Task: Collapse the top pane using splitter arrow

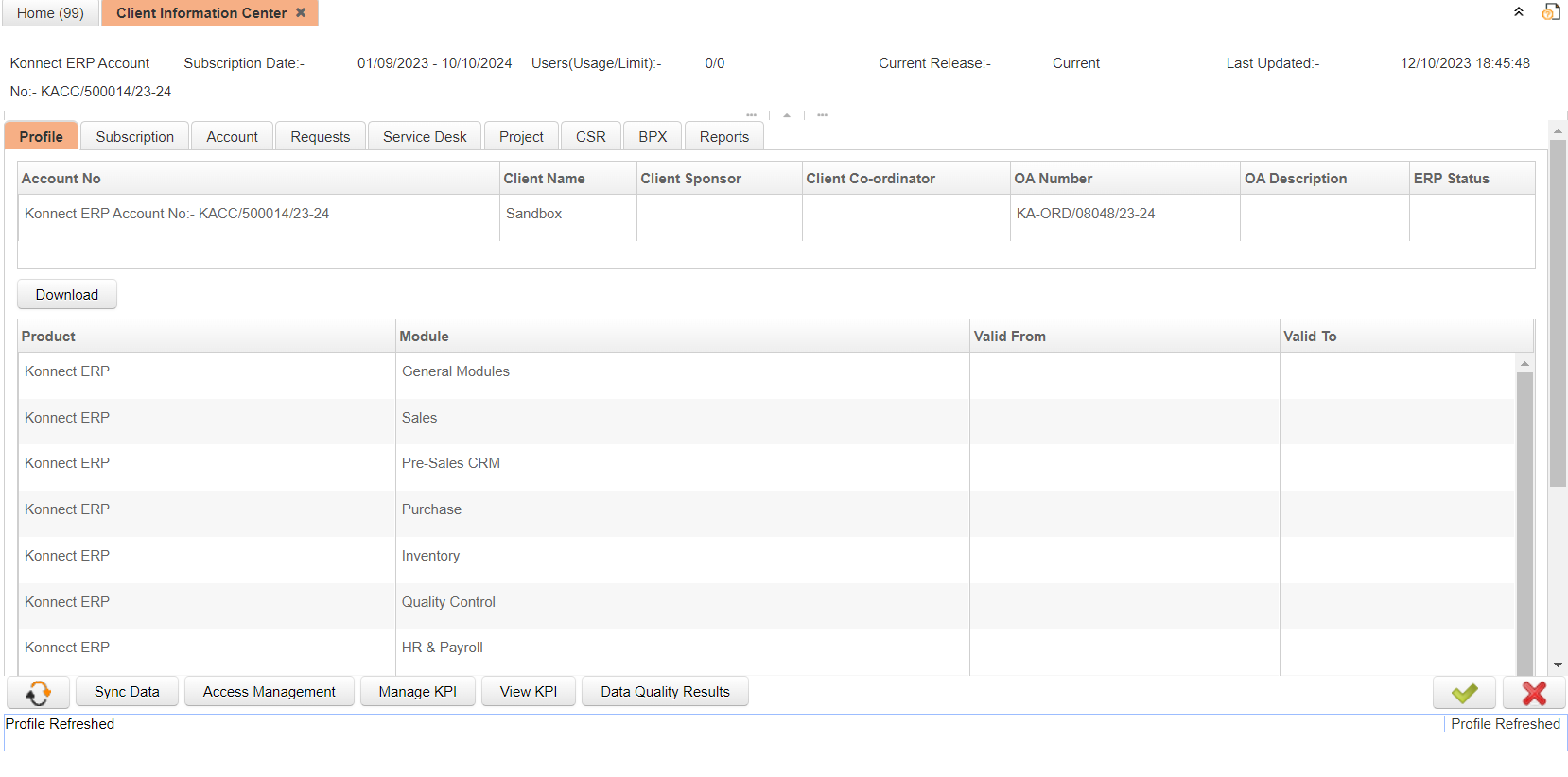Action: (x=787, y=115)
